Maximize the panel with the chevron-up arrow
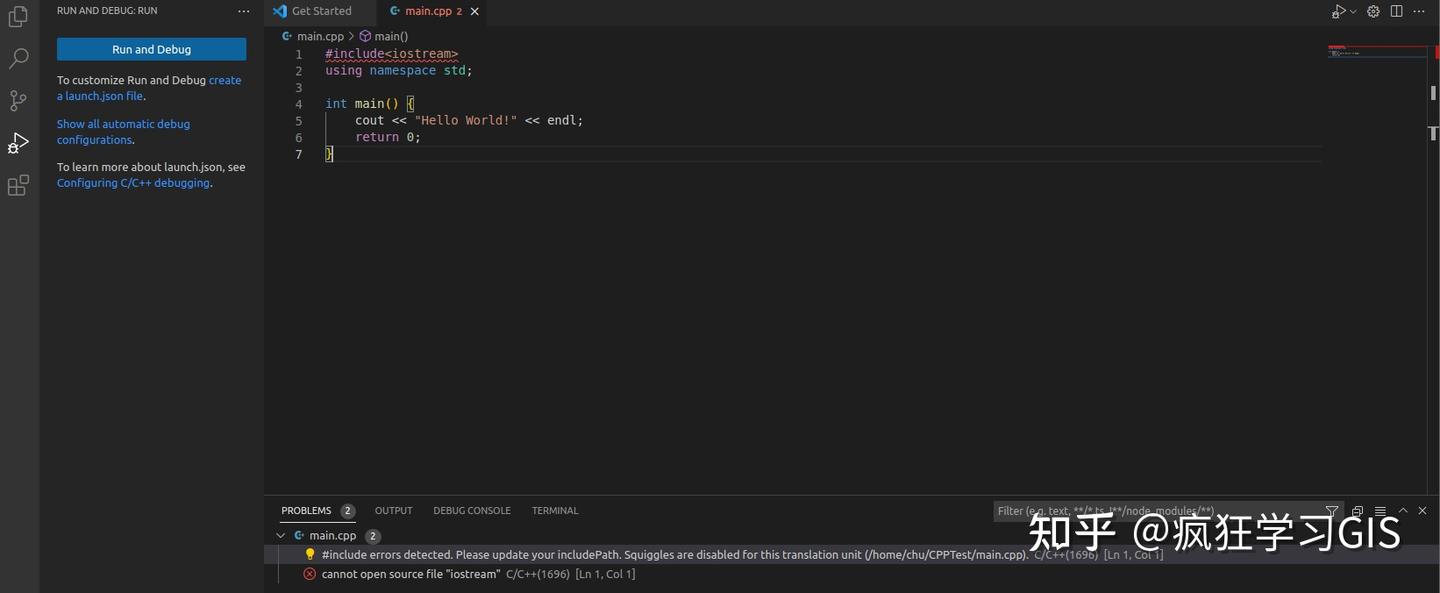The height and width of the screenshot is (593, 1440). pos(1403,511)
